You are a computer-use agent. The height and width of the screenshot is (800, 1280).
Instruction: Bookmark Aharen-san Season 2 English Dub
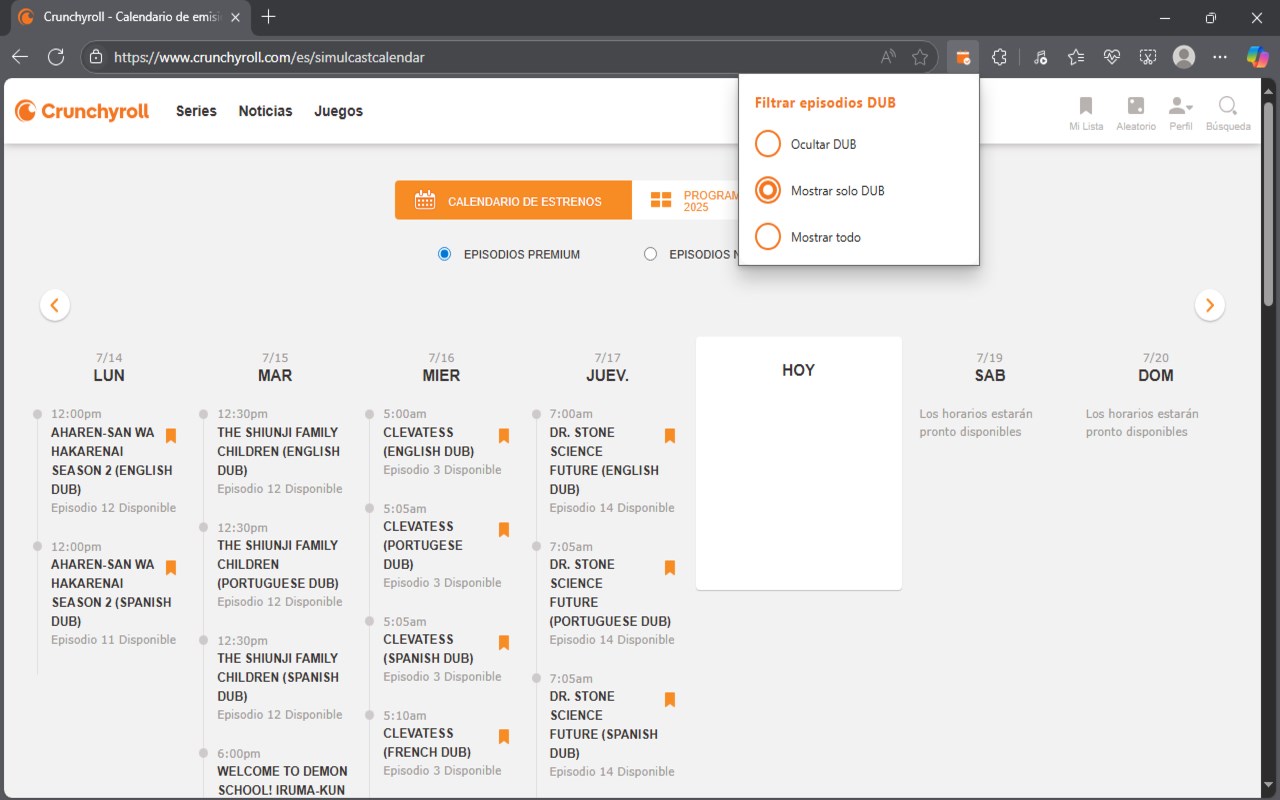pyautogui.click(x=171, y=436)
